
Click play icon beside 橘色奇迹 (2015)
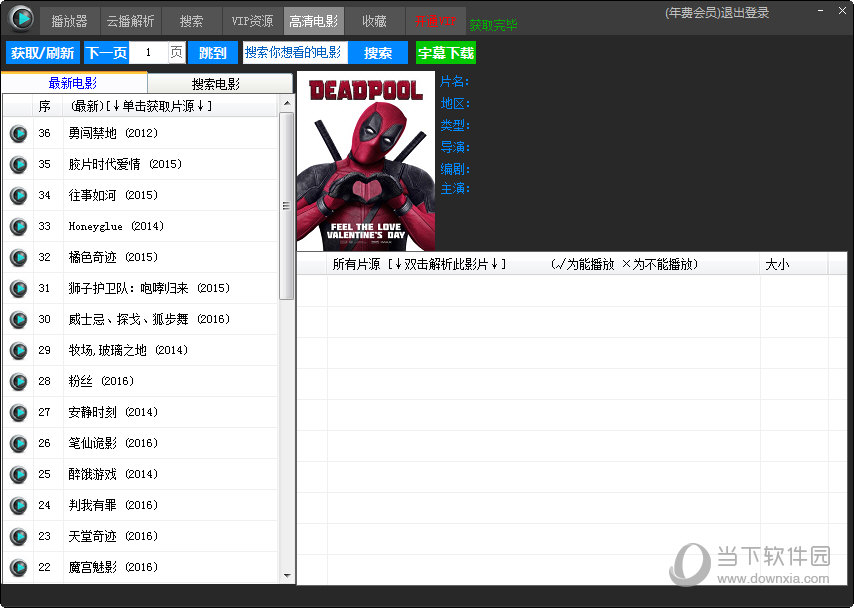click(x=19, y=258)
